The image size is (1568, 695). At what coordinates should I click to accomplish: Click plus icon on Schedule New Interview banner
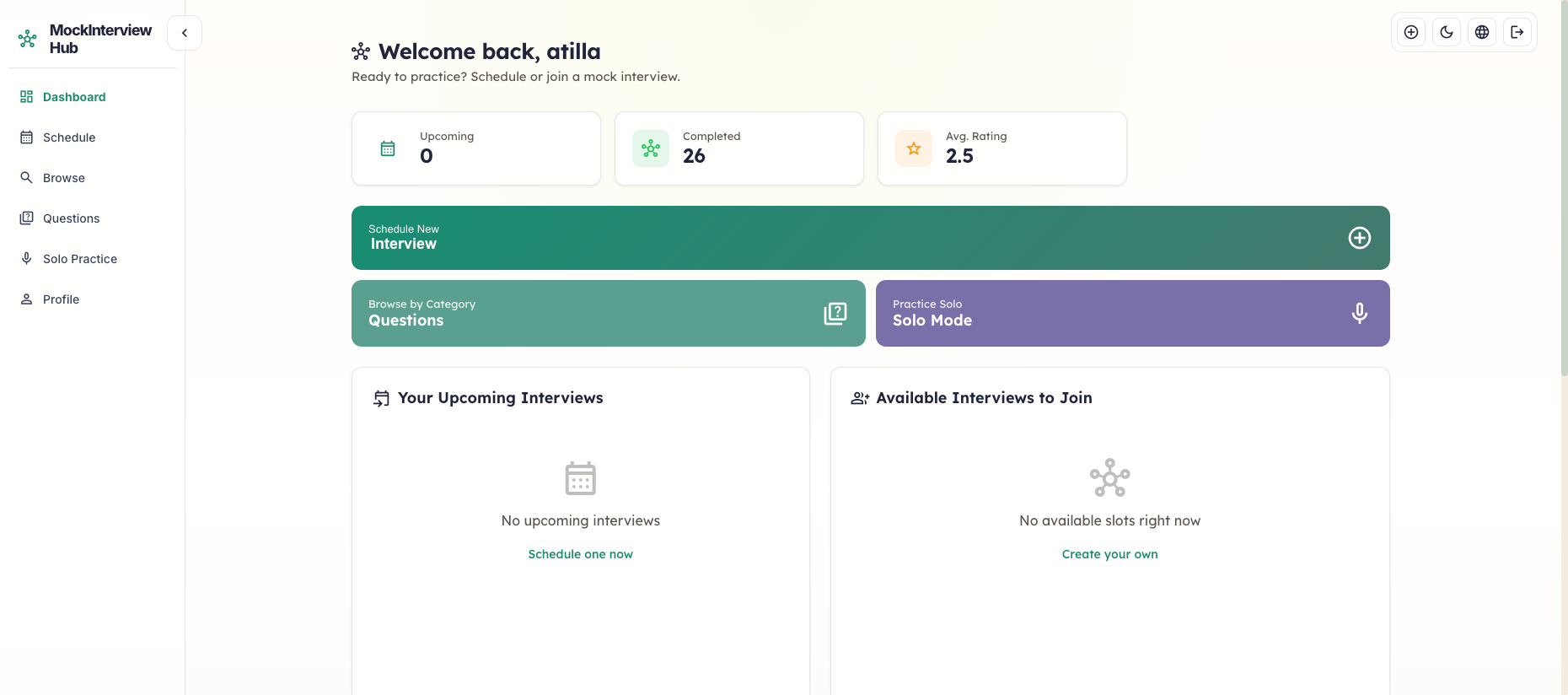(x=1360, y=238)
